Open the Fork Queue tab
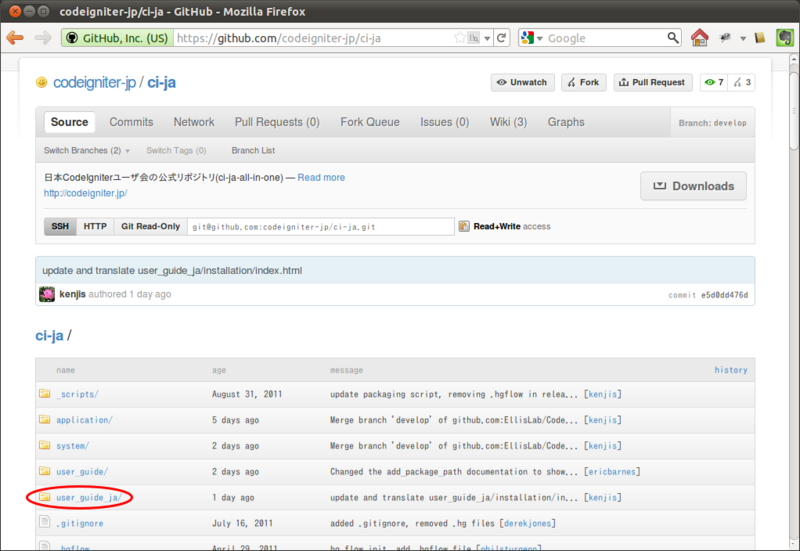 [x=370, y=122]
